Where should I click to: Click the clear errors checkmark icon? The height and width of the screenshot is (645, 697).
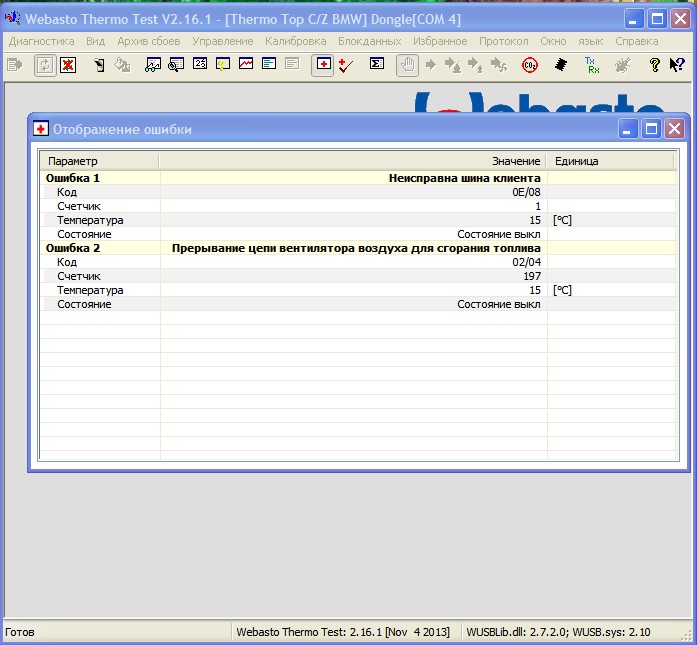pos(345,65)
